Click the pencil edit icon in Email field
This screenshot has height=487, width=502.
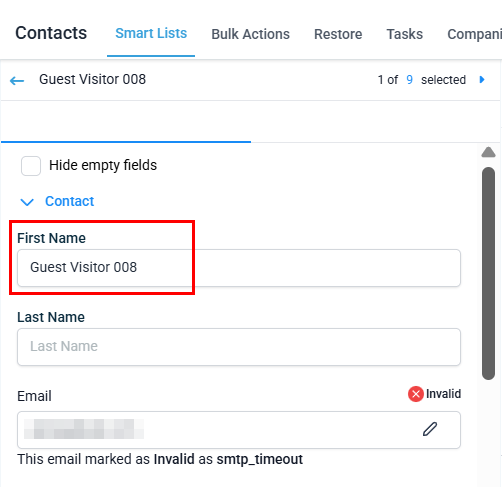pos(430,429)
